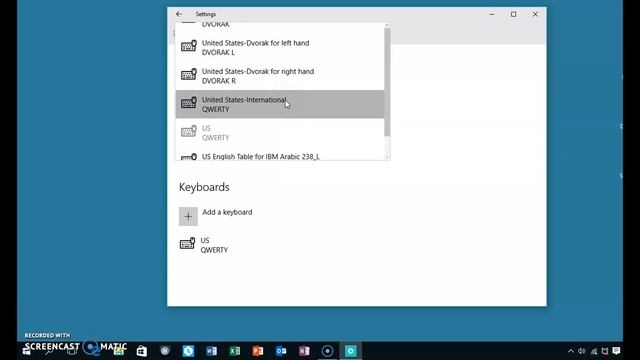The height and width of the screenshot is (360, 640).
Task: Open the Action Center notifications icon
Action: [616, 351]
